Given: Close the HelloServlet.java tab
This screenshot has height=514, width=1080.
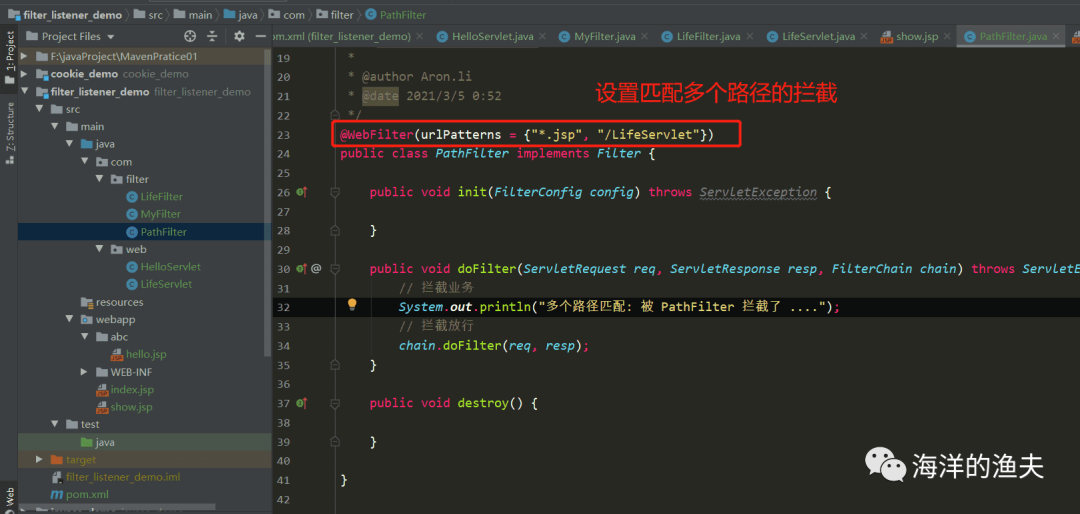Looking at the screenshot, I should point(543,36).
